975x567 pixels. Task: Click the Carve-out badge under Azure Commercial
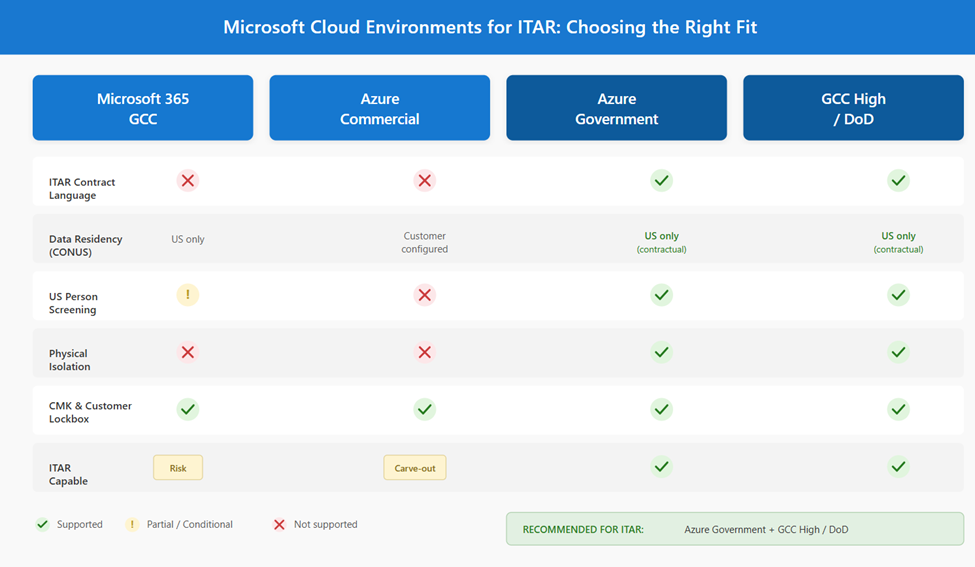coord(415,468)
